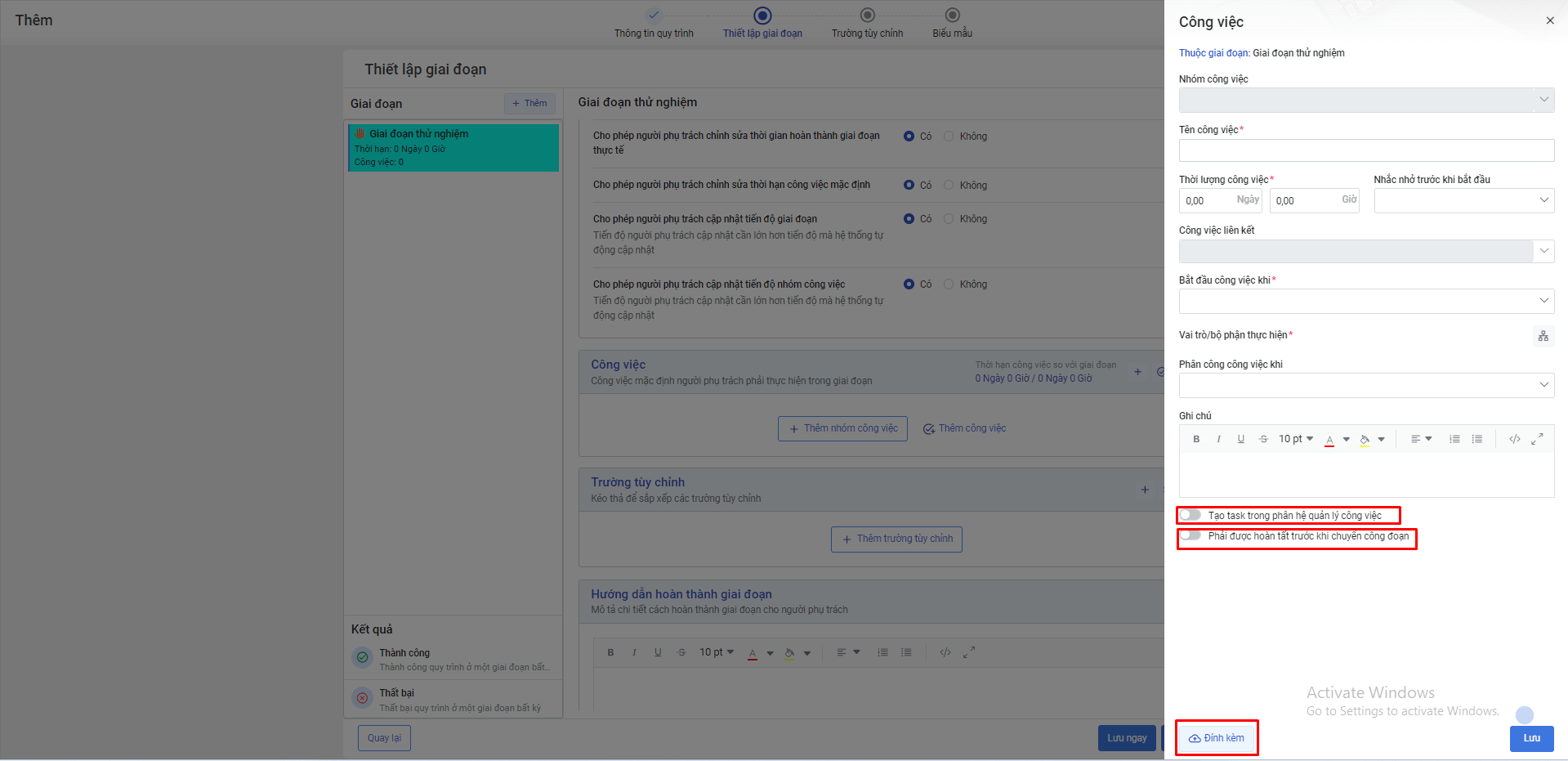This screenshot has height=761, width=1568.
Task: Close the Công việc panel
Action: tap(1550, 20)
